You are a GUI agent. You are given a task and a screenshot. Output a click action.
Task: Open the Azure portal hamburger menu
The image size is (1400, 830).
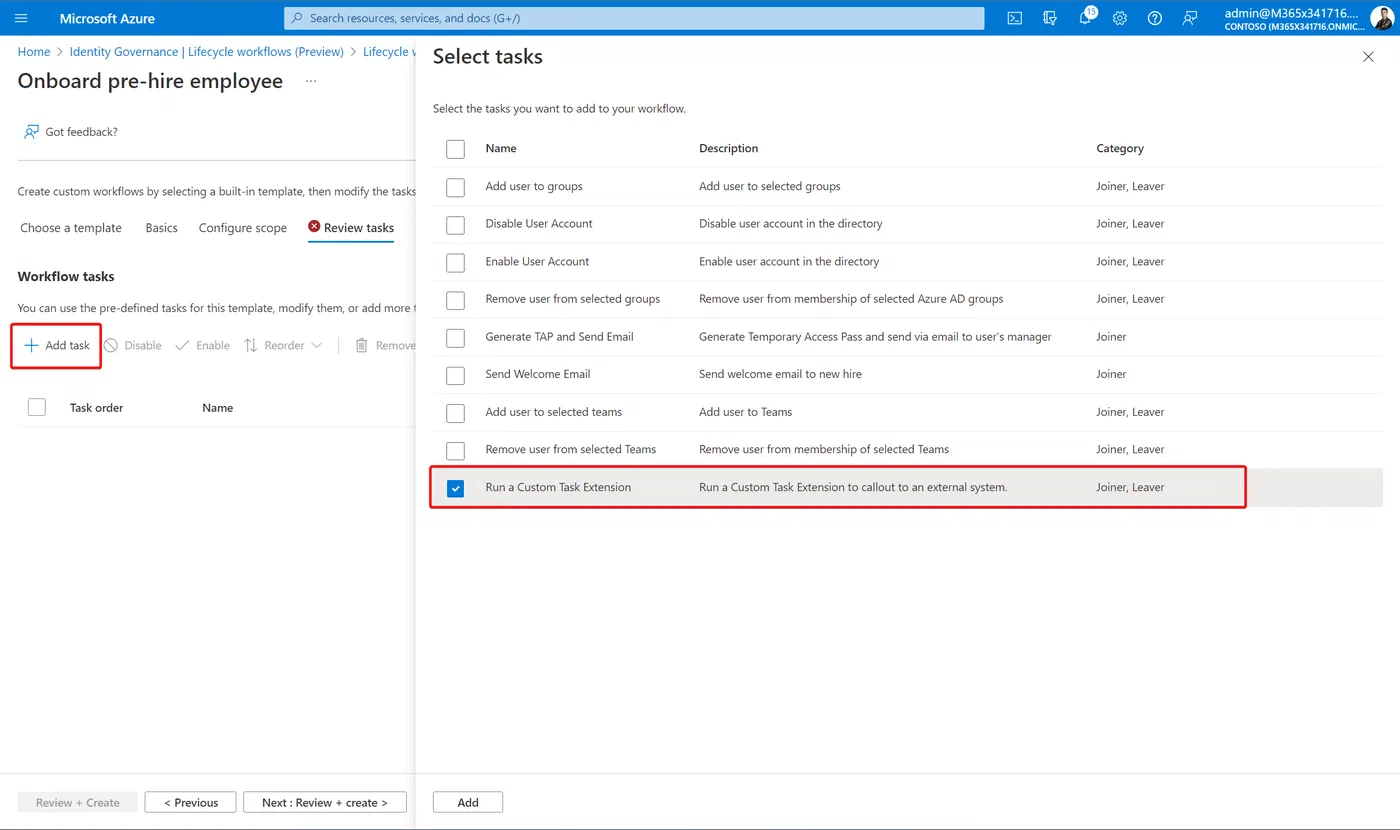tap(21, 18)
